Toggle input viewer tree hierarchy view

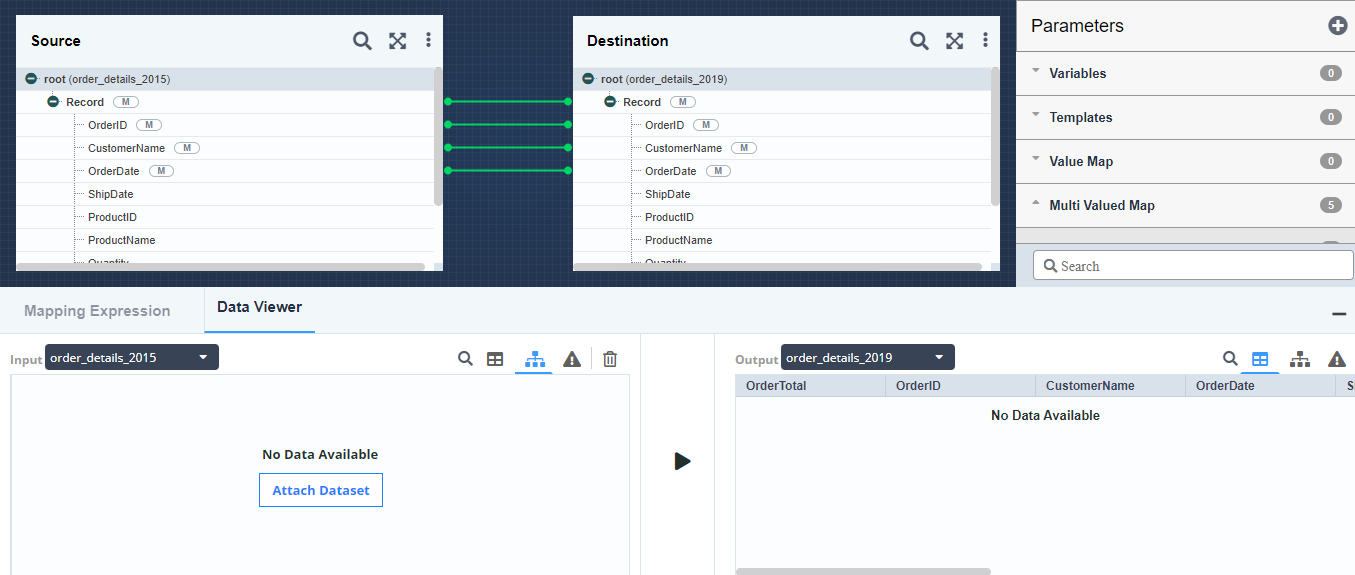(x=535, y=359)
